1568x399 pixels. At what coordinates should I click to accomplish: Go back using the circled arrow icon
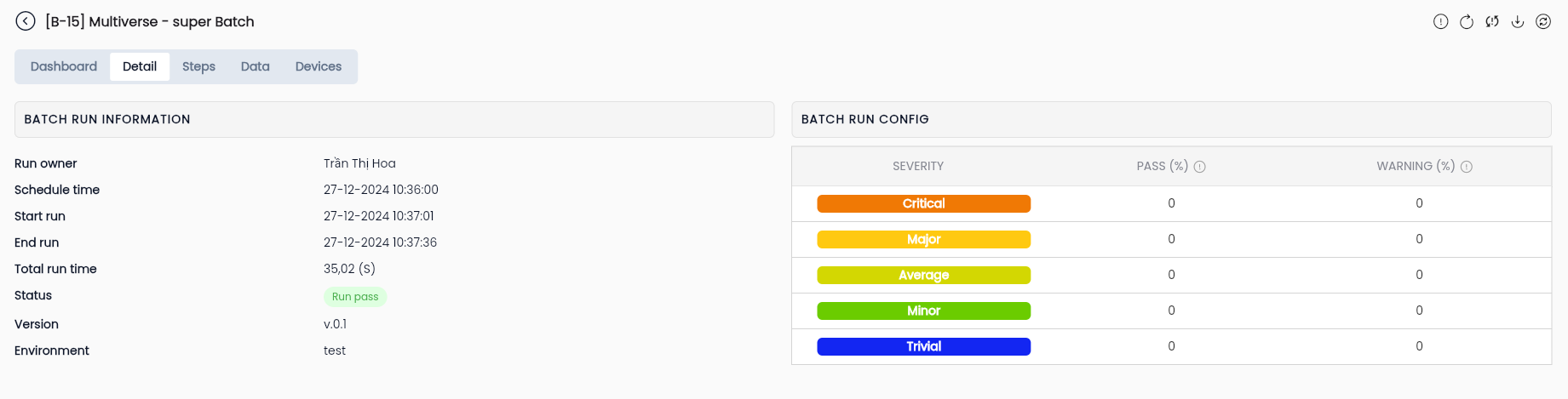tap(26, 21)
